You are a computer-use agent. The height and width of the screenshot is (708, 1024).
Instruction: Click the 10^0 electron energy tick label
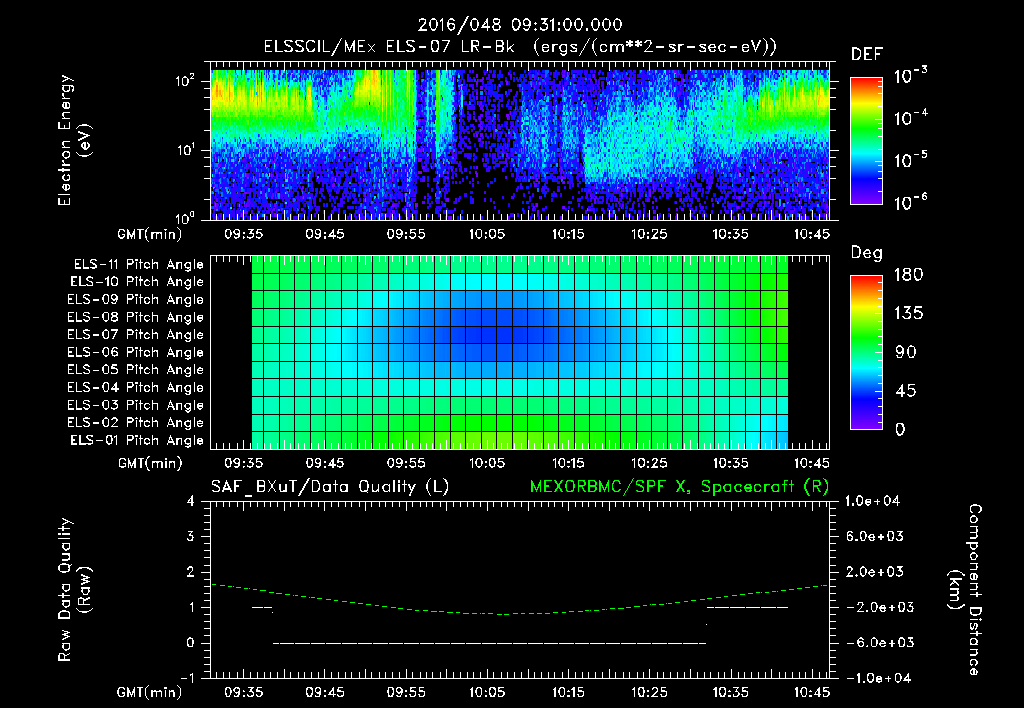[x=185, y=218]
